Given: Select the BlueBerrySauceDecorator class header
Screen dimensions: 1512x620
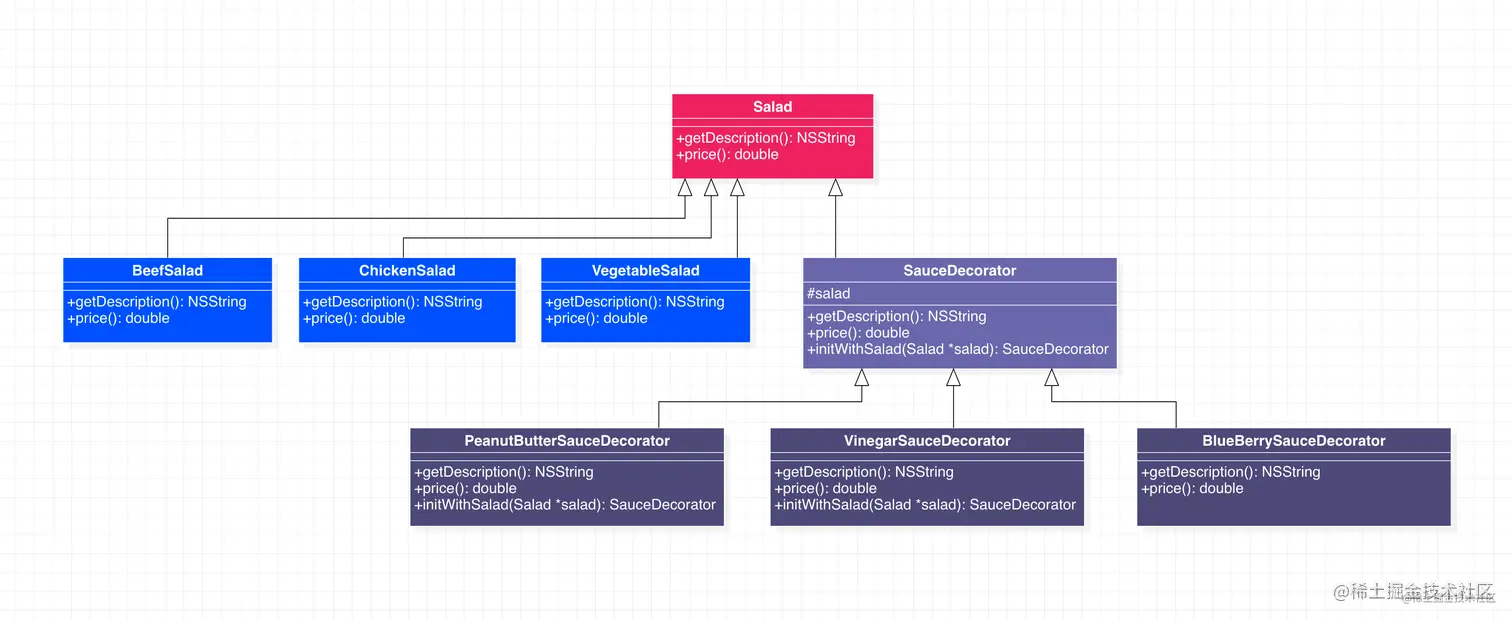Looking at the screenshot, I should pyautogui.click(x=1294, y=440).
